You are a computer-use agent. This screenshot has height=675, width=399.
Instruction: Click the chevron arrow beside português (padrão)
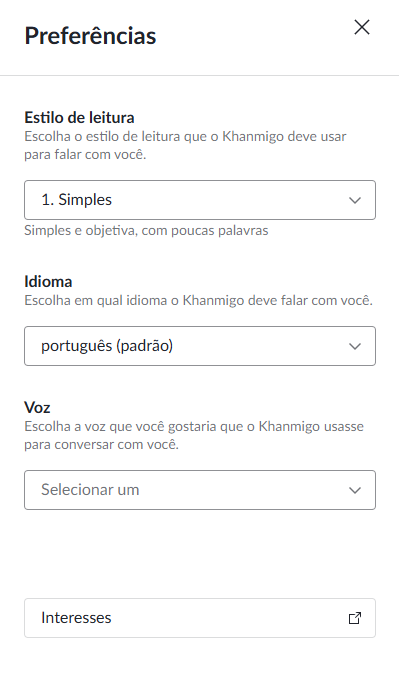click(x=355, y=346)
